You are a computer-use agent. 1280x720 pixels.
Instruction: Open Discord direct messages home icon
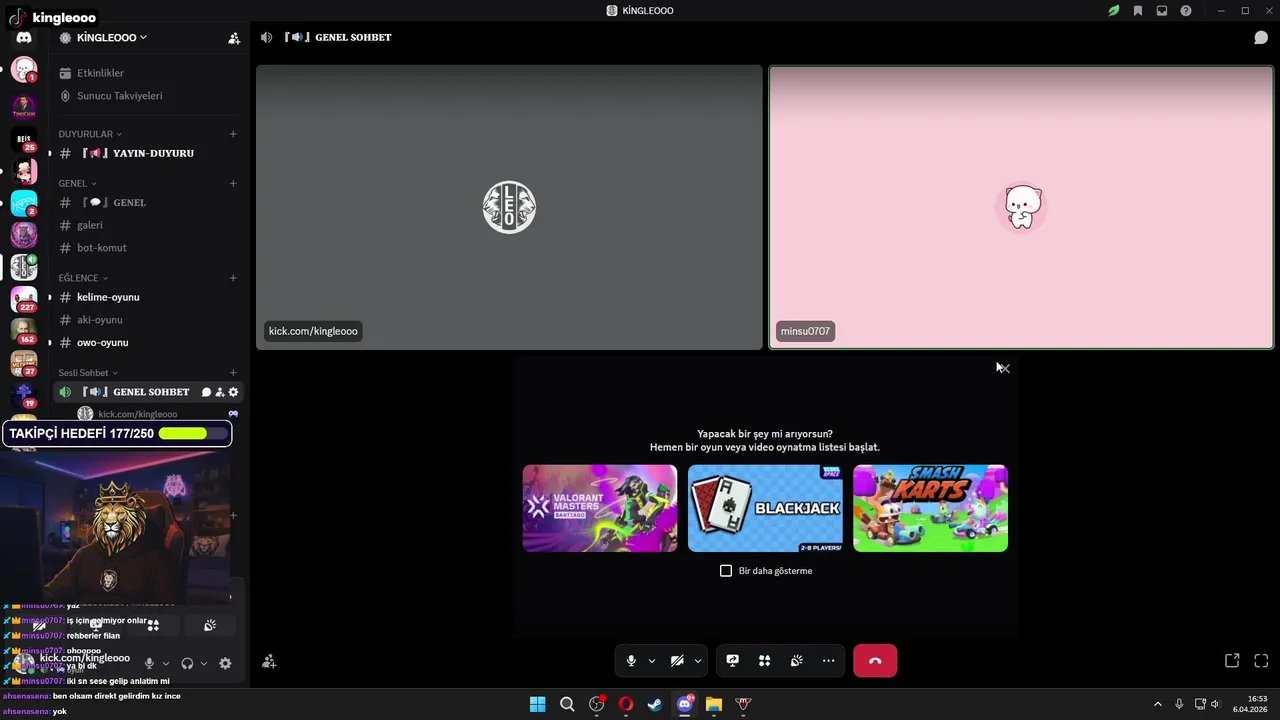tap(24, 37)
